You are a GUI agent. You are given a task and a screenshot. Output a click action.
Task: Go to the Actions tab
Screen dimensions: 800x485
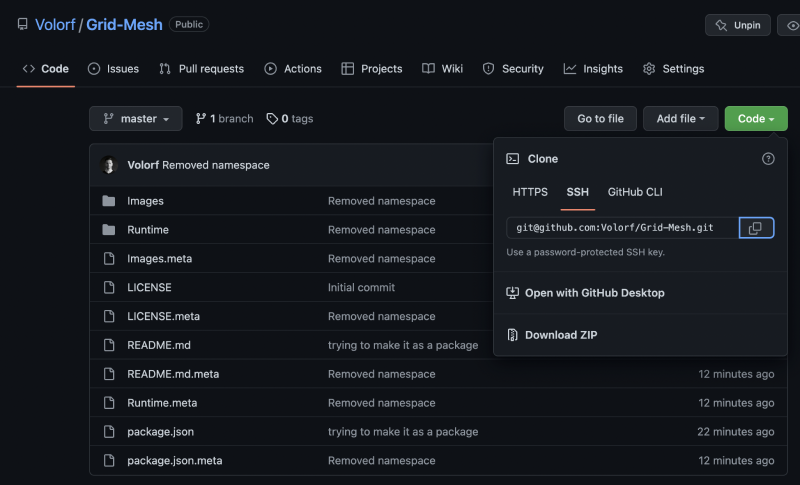[293, 69]
